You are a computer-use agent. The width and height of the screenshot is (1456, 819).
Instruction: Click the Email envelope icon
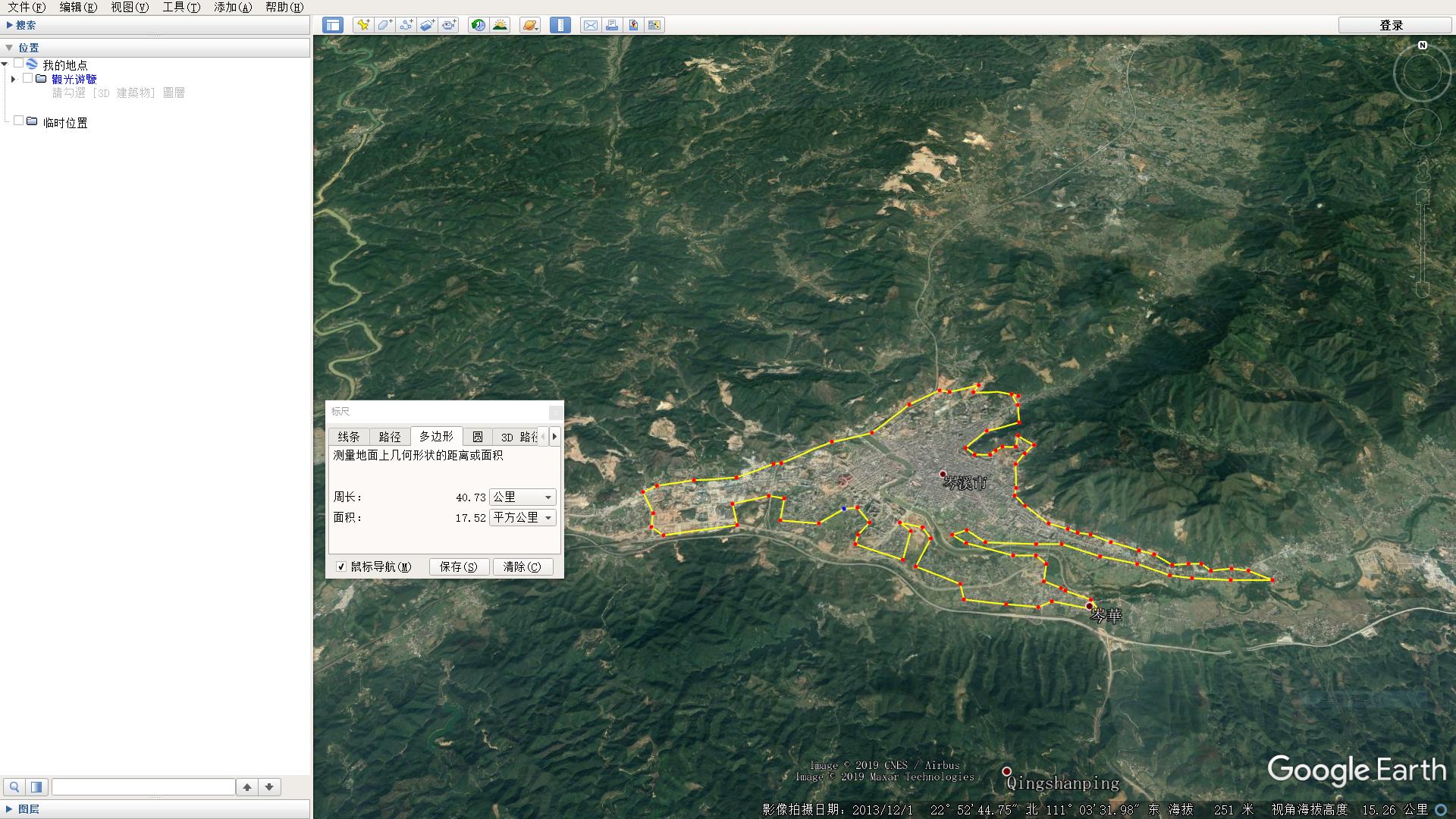[x=590, y=25]
